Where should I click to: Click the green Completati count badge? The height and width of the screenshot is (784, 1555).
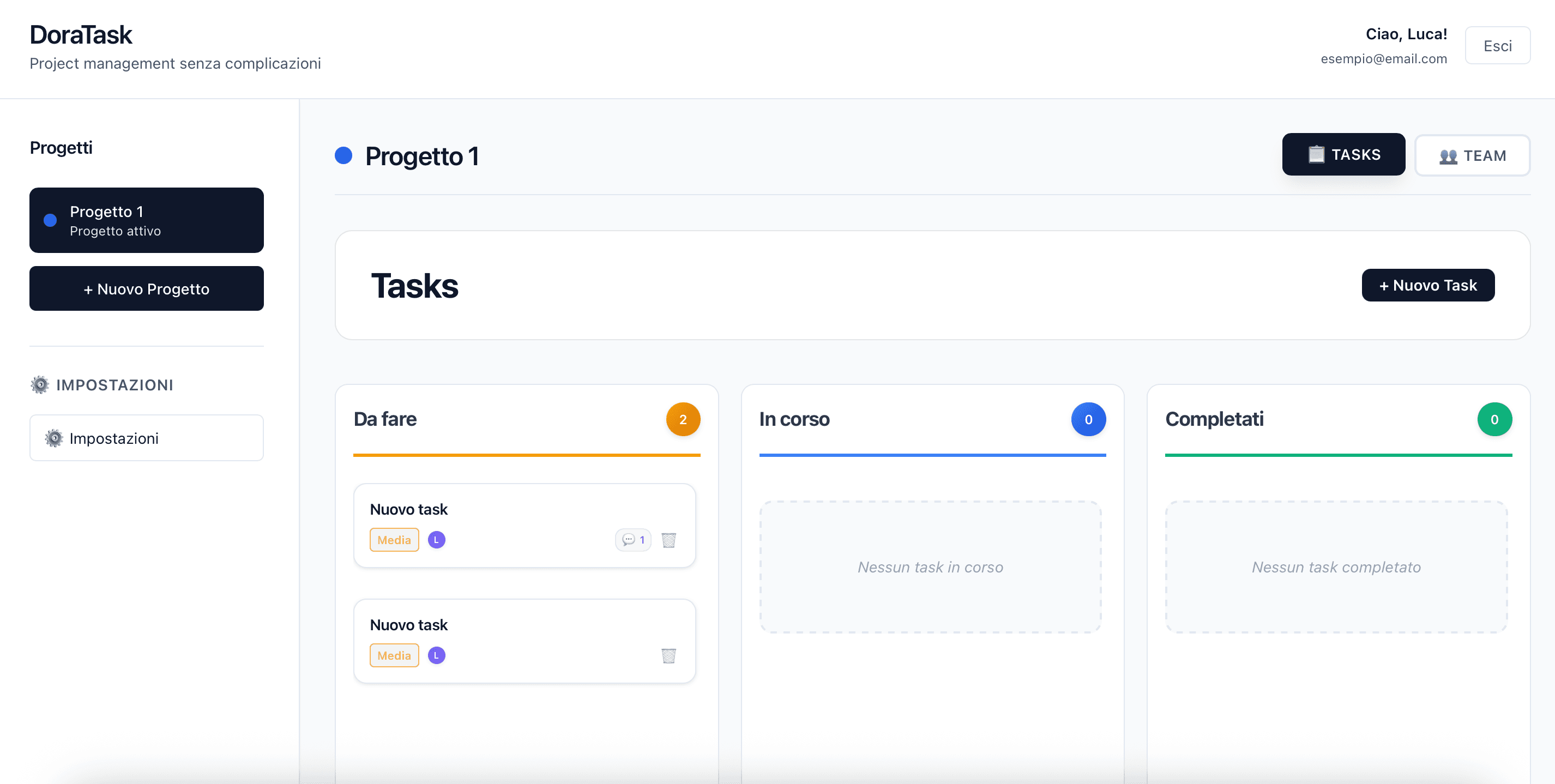pyautogui.click(x=1494, y=419)
